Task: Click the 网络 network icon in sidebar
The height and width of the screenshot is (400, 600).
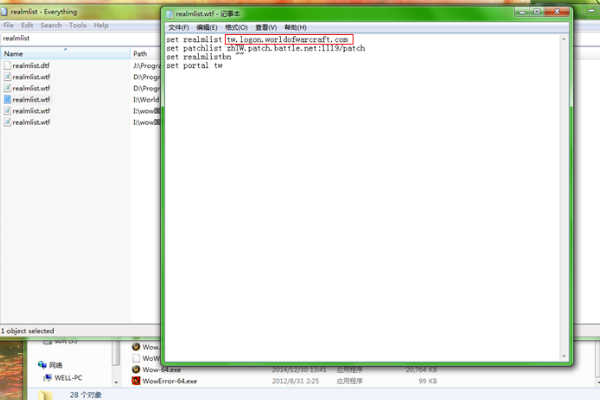Action: (x=42, y=365)
